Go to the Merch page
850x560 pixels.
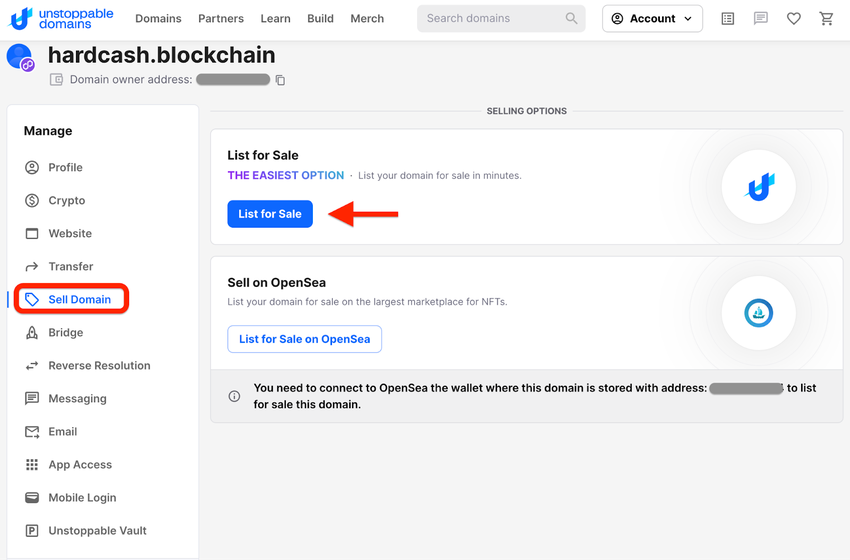click(367, 18)
